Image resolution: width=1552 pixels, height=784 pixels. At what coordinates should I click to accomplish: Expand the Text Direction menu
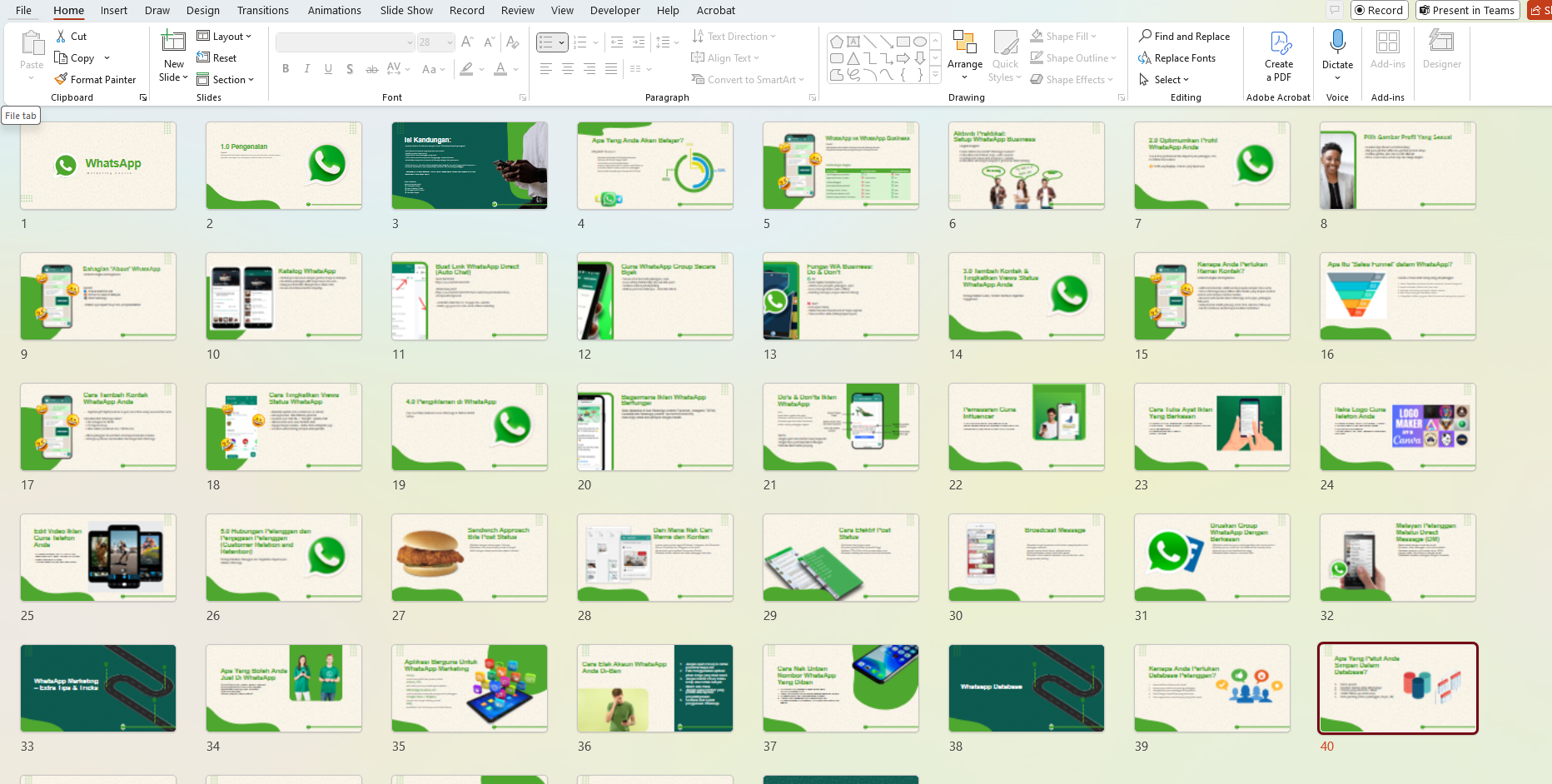coord(734,37)
